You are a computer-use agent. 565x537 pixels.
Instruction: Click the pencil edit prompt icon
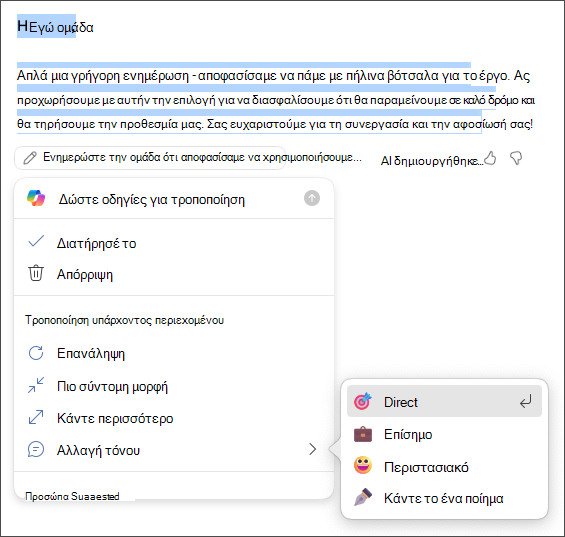point(30,158)
